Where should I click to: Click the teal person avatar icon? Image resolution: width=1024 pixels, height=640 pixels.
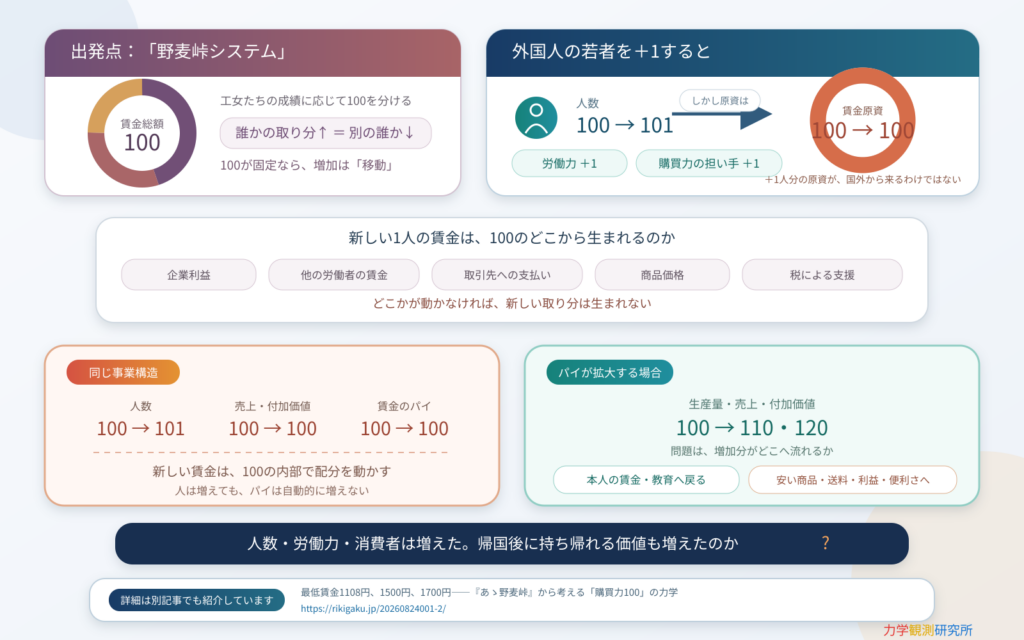536,118
